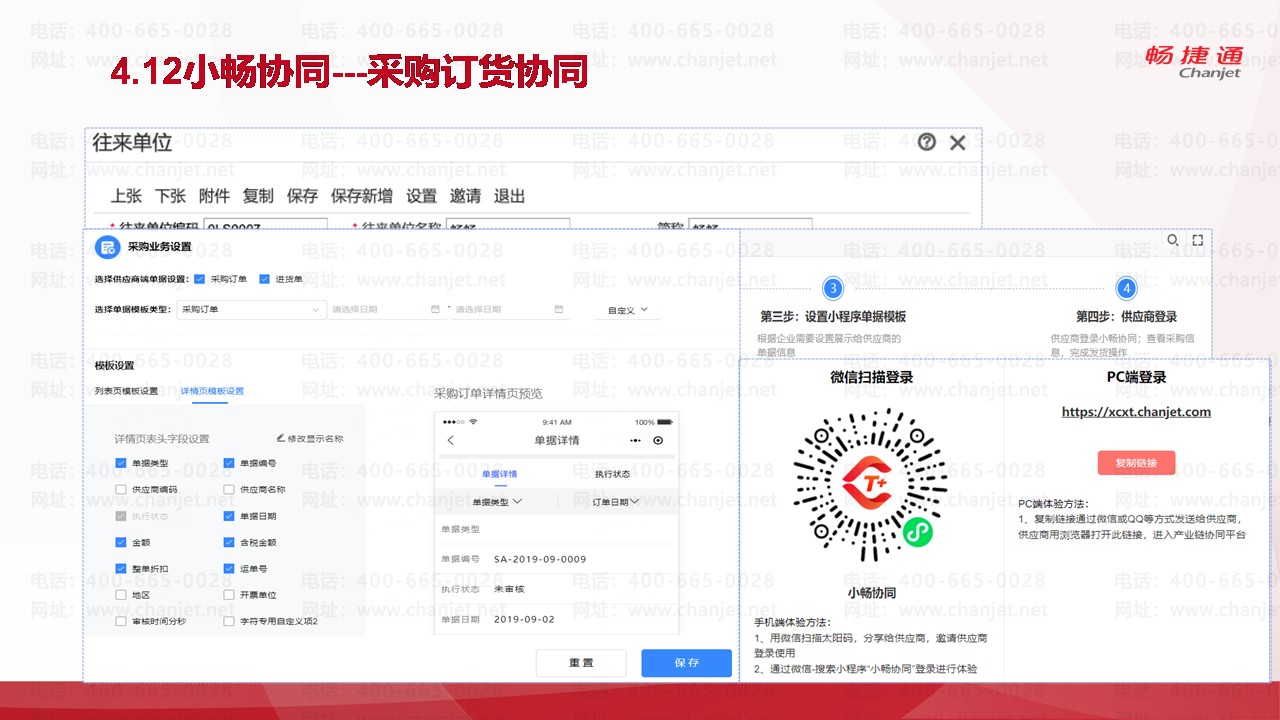Enable the 审核时间分秒 checkbox
Viewport: 1280px width, 720px height.
tap(121, 621)
